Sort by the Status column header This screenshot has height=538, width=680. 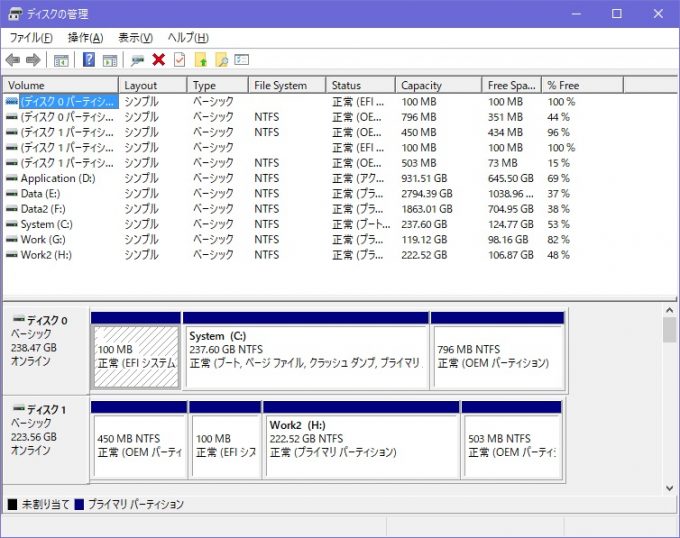pyautogui.click(x=361, y=85)
